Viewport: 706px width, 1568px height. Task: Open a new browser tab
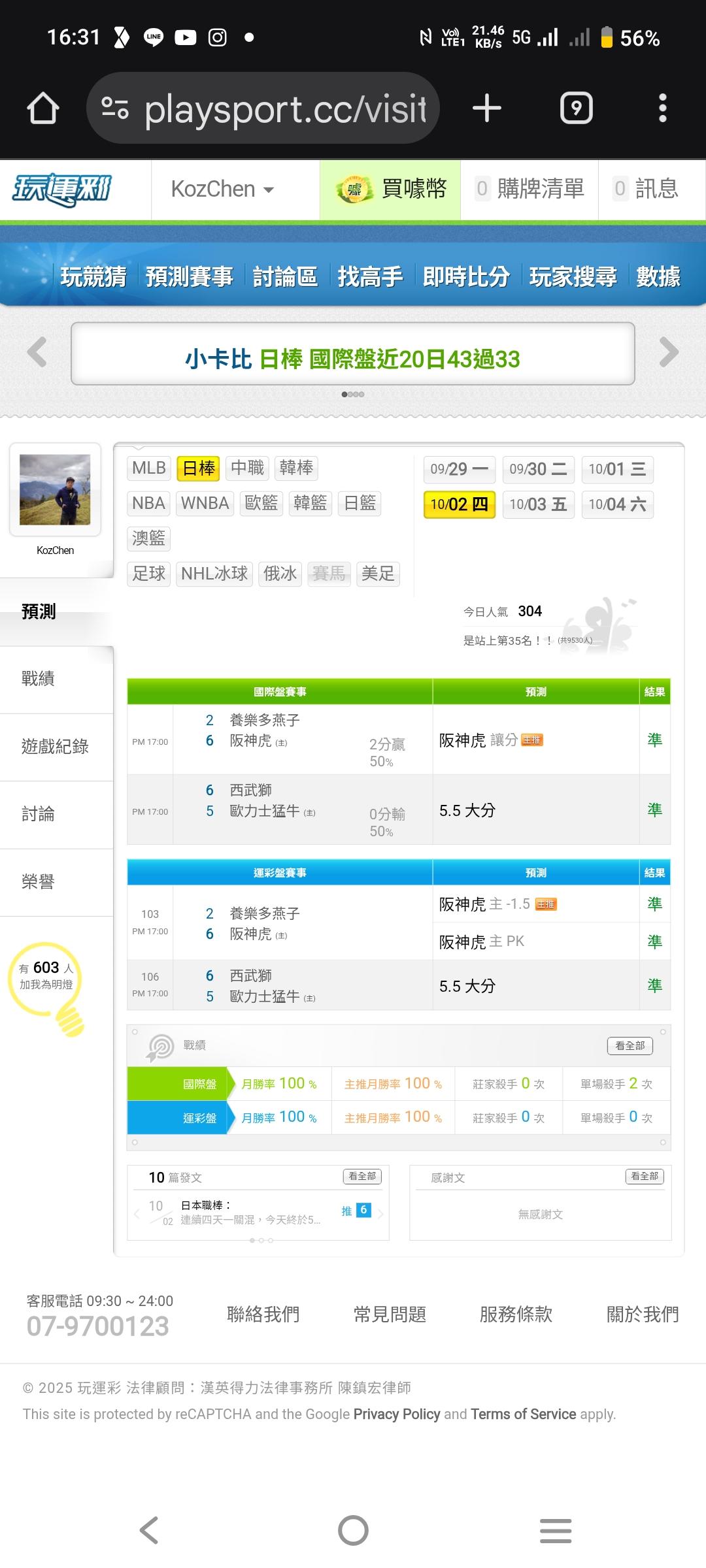pyautogui.click(x=487, y=108)
